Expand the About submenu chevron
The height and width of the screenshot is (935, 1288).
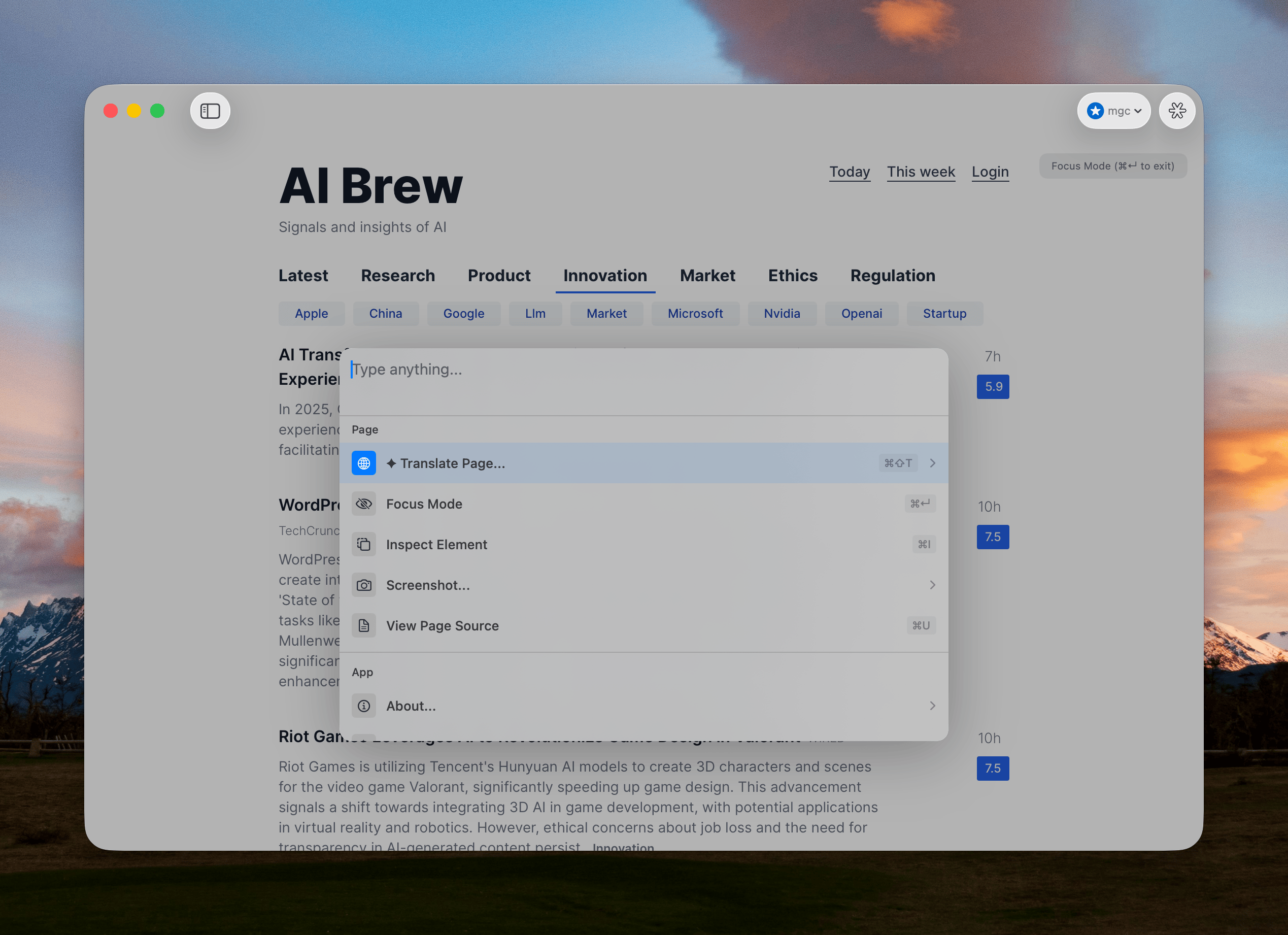(932, 706)
